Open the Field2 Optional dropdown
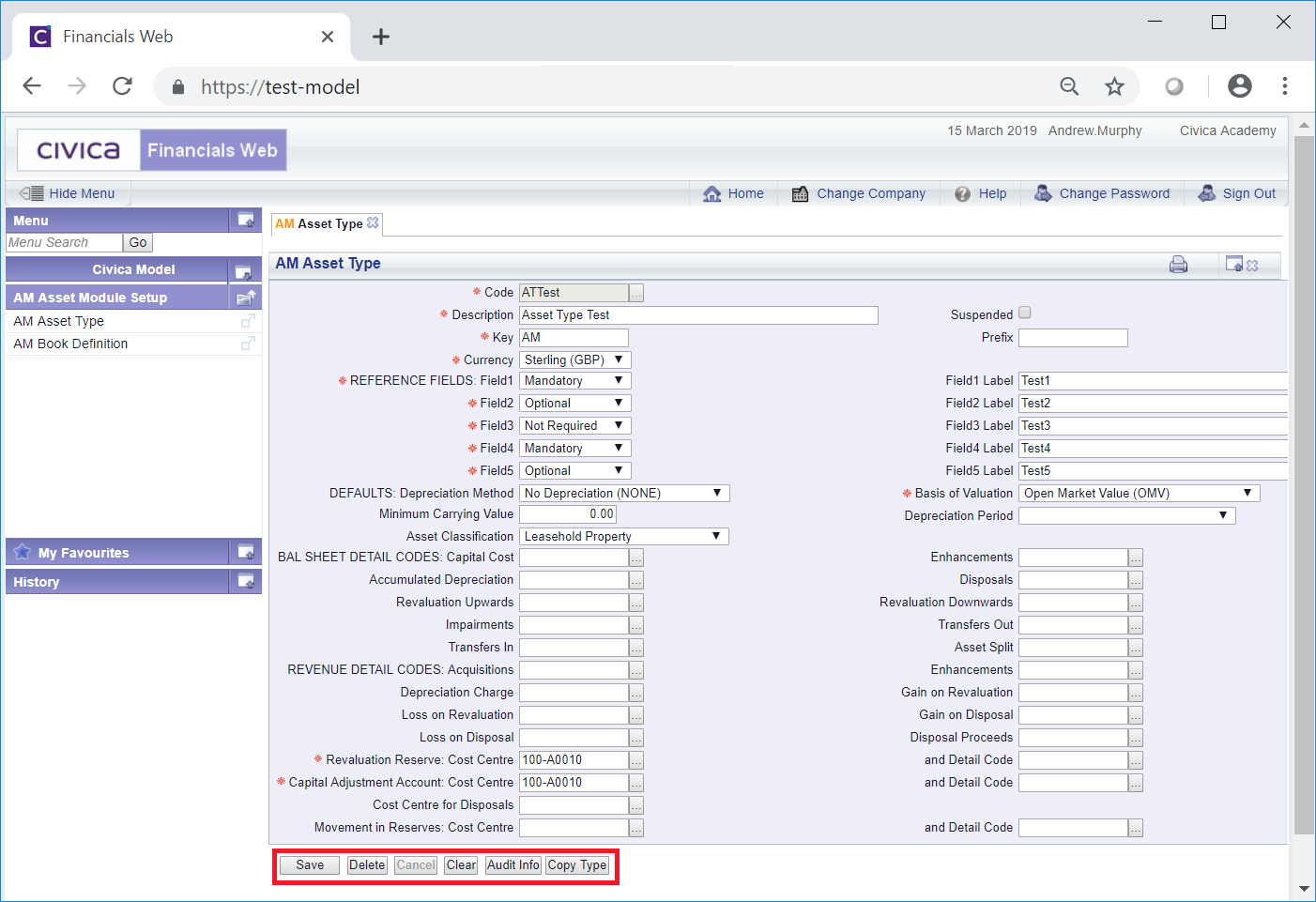The height and width of the screenshot is (902, 1316). (x=575, y=403)
